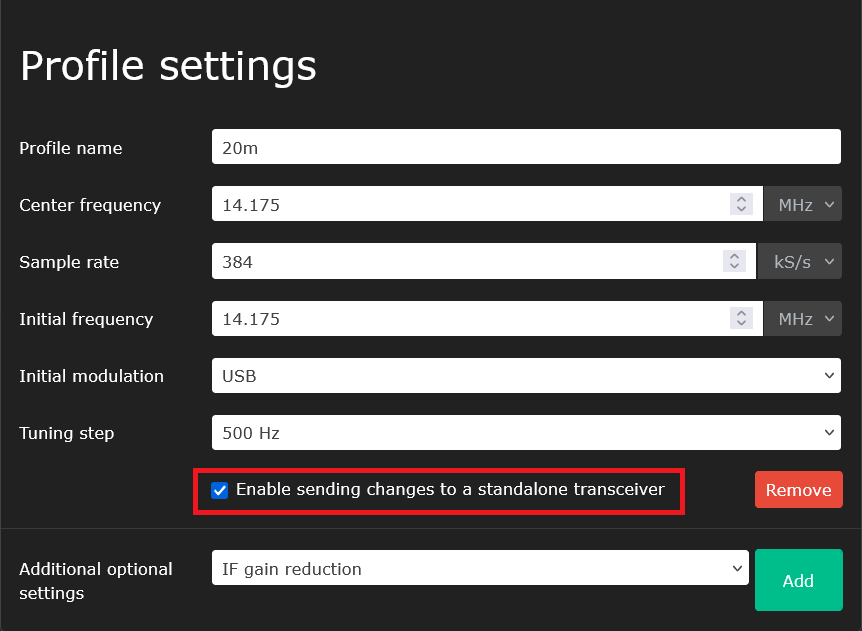Viewport: 862px width, 631px height.
Task: Decrease Sample rate with stepper down arrow
Action: (x=735, y=267)
